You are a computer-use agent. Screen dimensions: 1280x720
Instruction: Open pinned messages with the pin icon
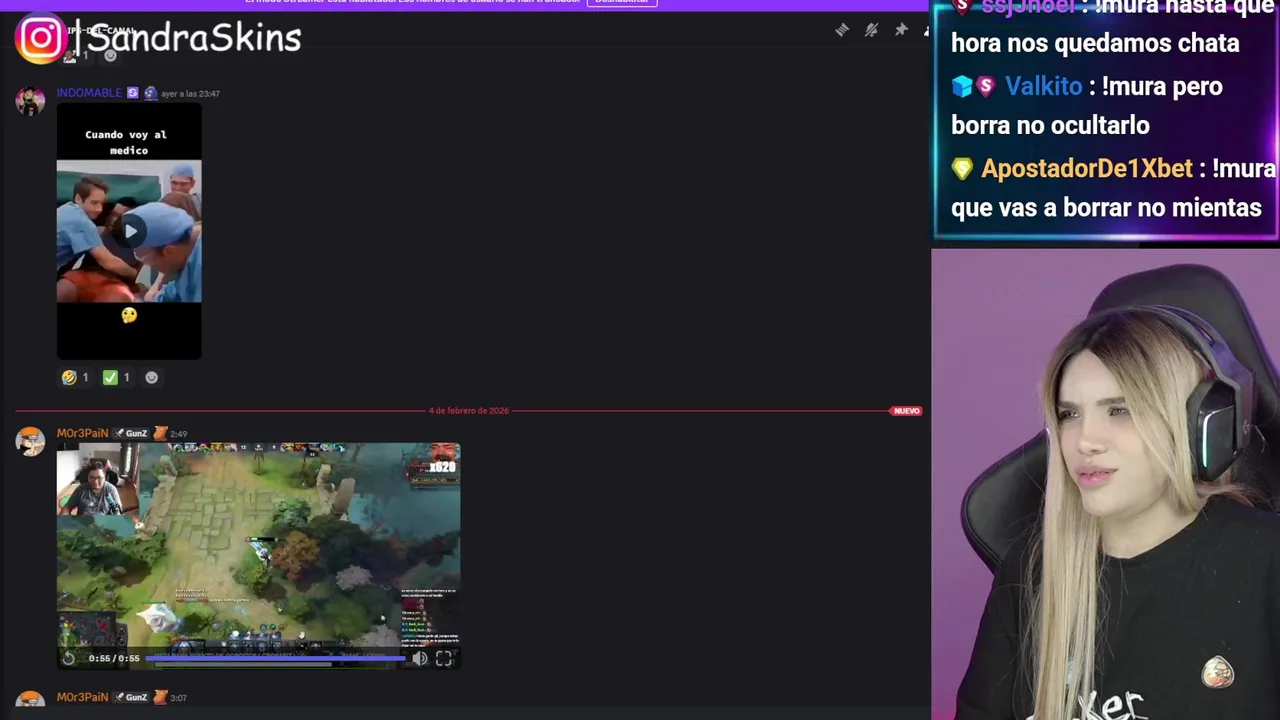coord(901,30)
